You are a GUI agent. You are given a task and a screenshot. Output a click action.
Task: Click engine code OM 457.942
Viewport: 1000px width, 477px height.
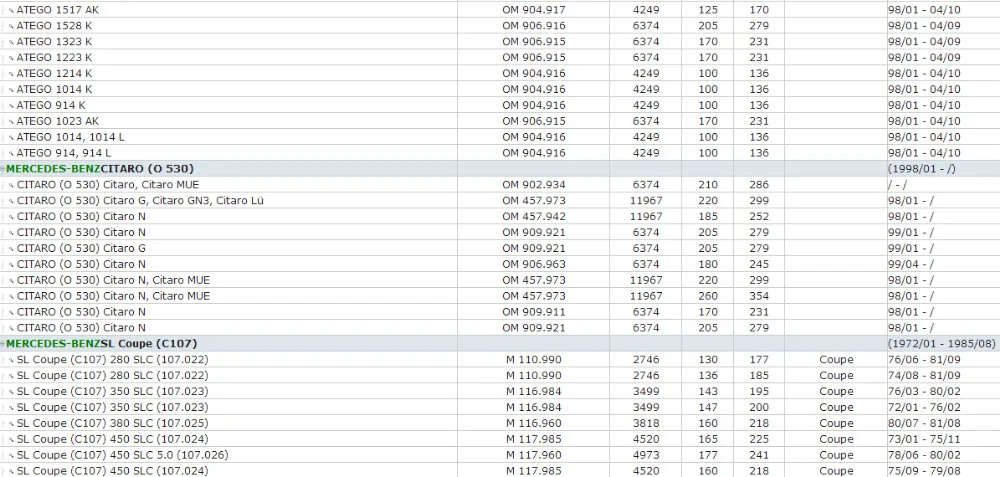(534, 216)
